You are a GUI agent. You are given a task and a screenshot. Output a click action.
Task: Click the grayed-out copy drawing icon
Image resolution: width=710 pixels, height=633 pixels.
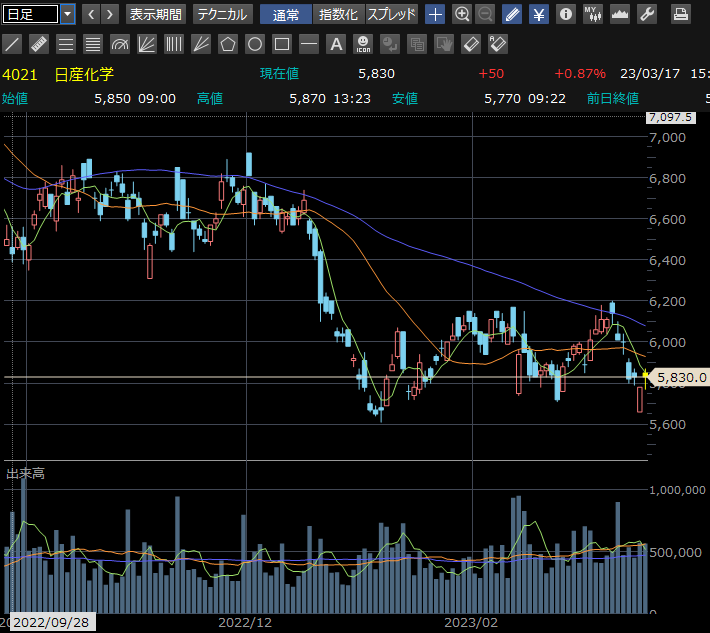pos(417,44)
